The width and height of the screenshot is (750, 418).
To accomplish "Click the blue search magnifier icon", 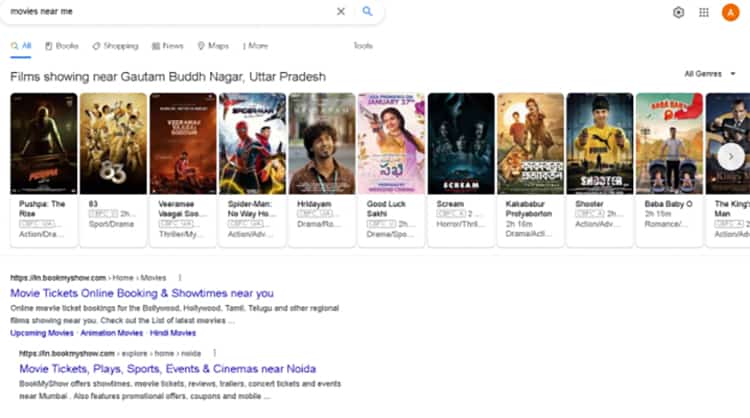I will click(367, 11).
